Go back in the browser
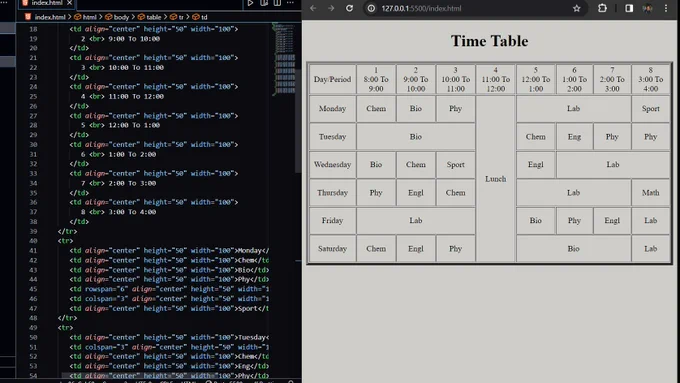The image size is (680, 383). point(313,8)
